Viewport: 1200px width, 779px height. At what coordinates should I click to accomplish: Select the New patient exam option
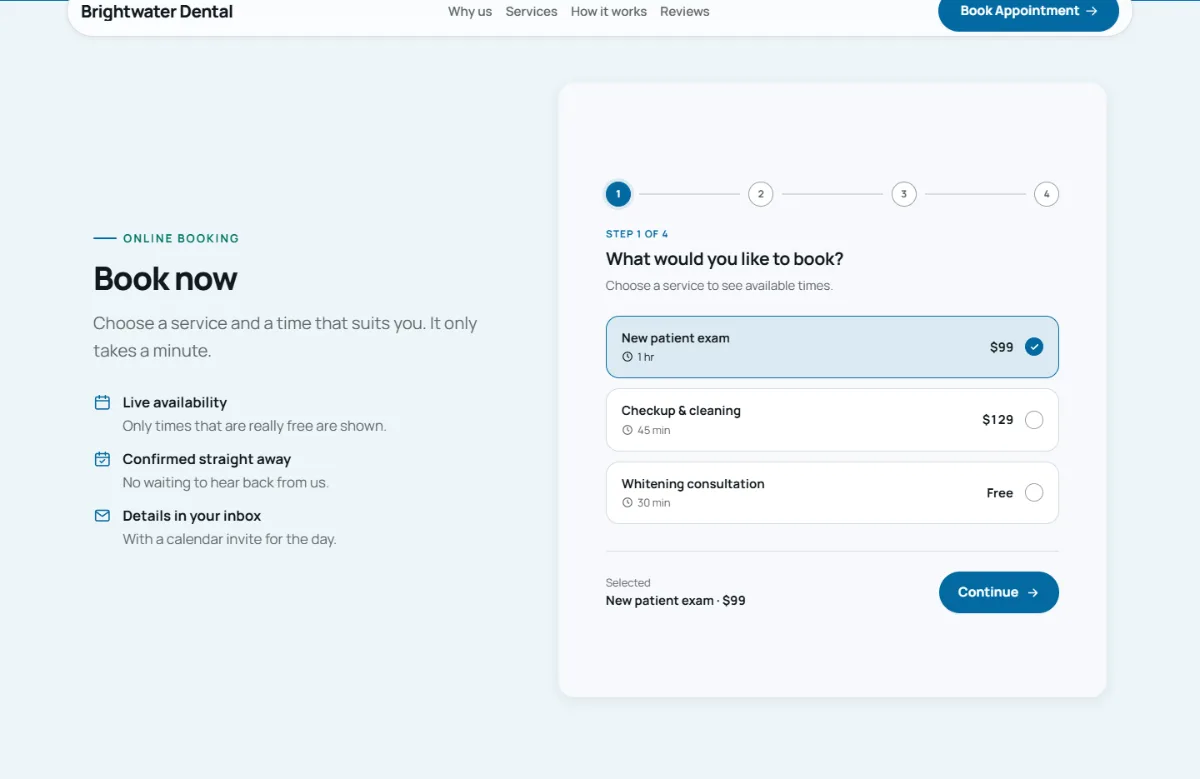832,347
